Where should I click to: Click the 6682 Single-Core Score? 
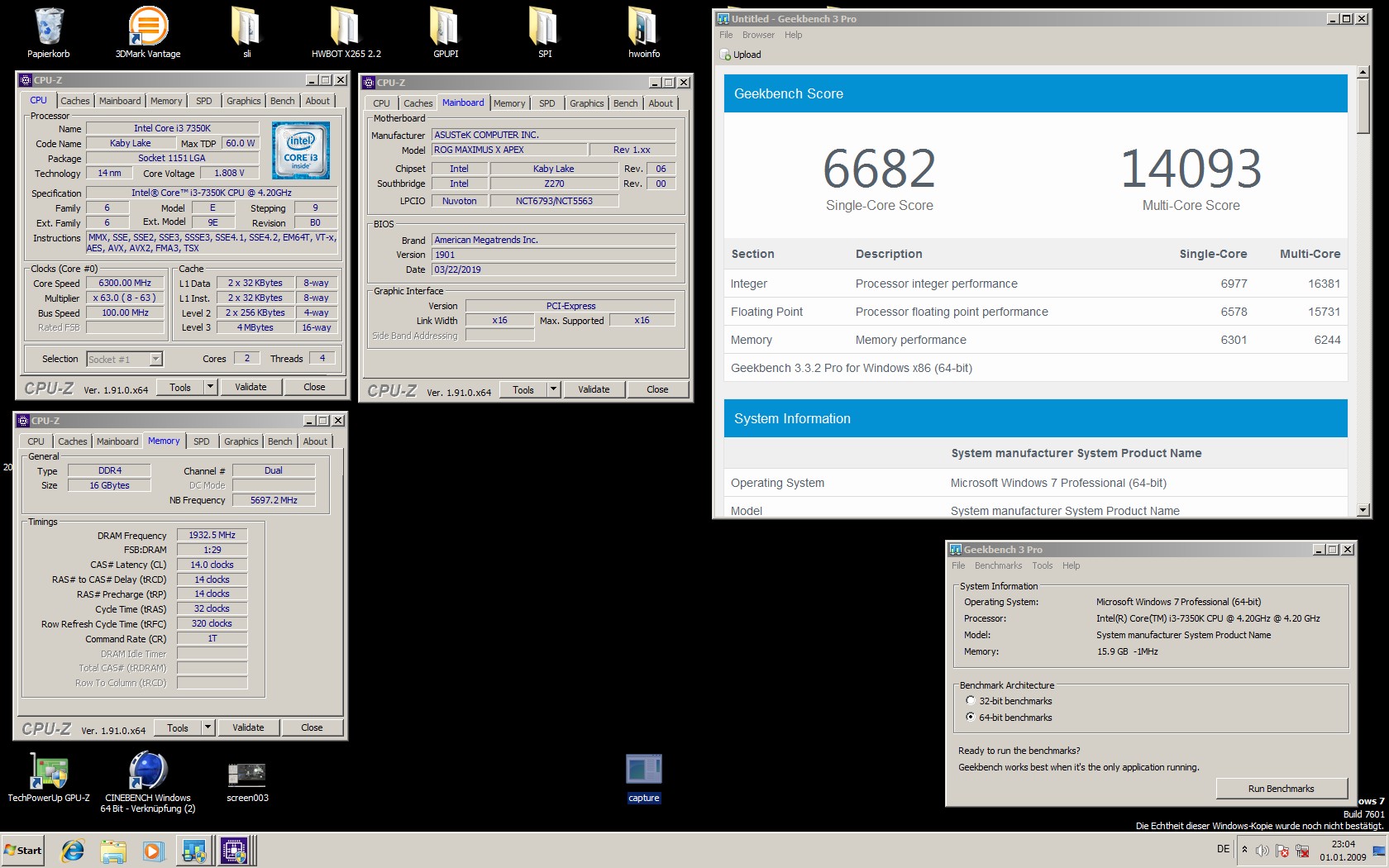click(879, 168)
